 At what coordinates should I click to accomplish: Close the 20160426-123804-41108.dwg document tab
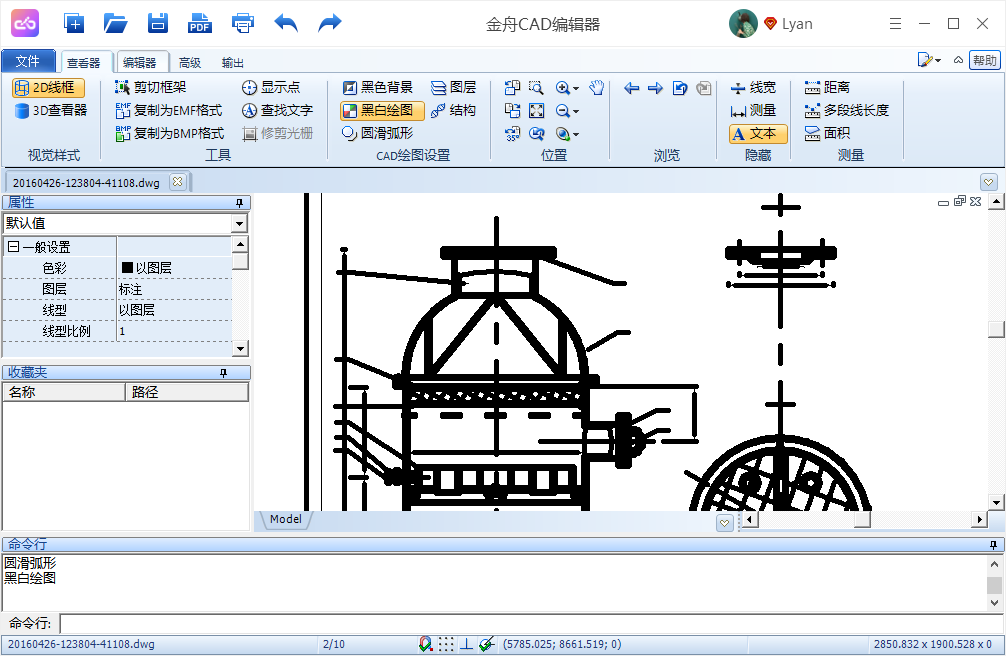pyautogui.click(x=178, y=182)
